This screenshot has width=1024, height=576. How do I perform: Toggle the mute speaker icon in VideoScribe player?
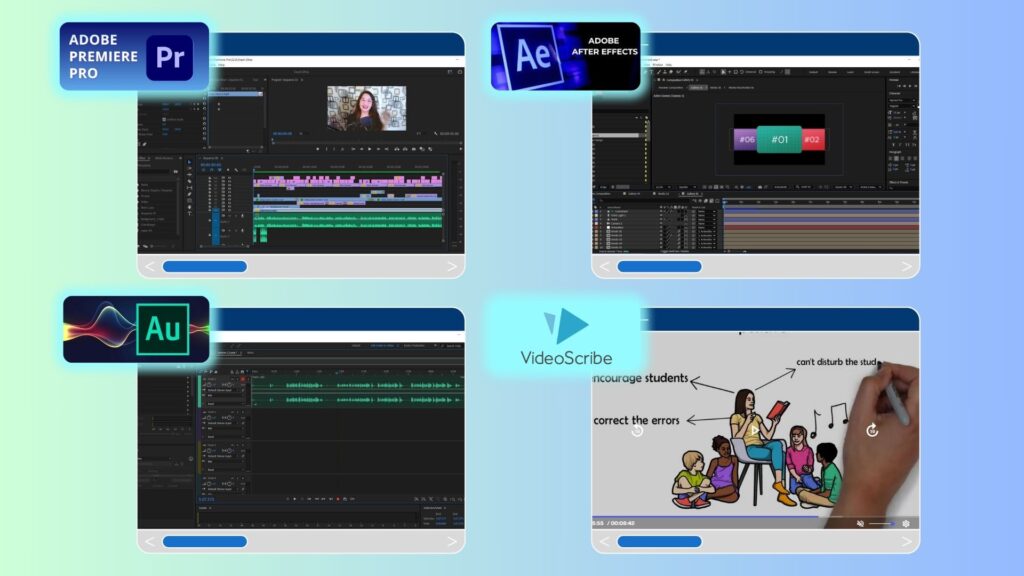(x=860, y=524)
